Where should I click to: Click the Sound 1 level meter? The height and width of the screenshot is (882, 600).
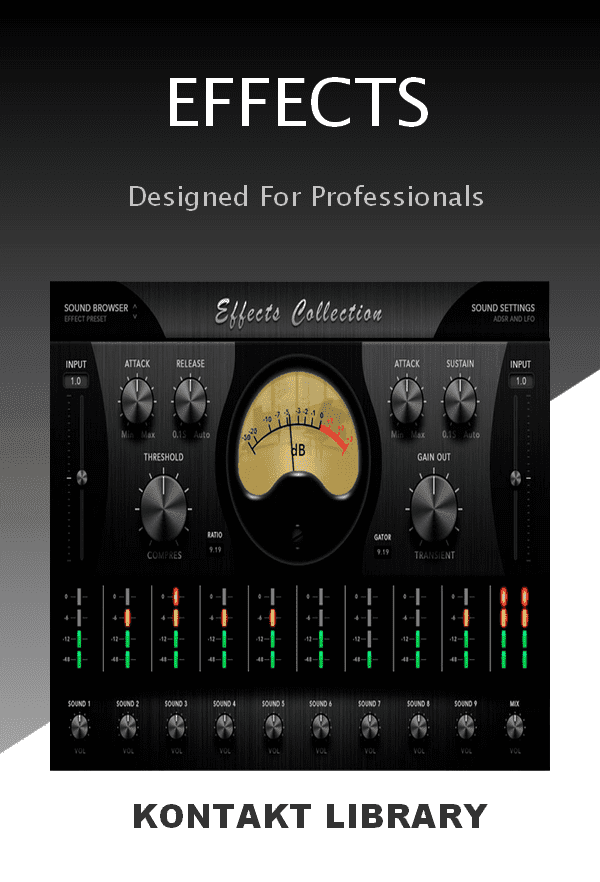click(78, 628)
